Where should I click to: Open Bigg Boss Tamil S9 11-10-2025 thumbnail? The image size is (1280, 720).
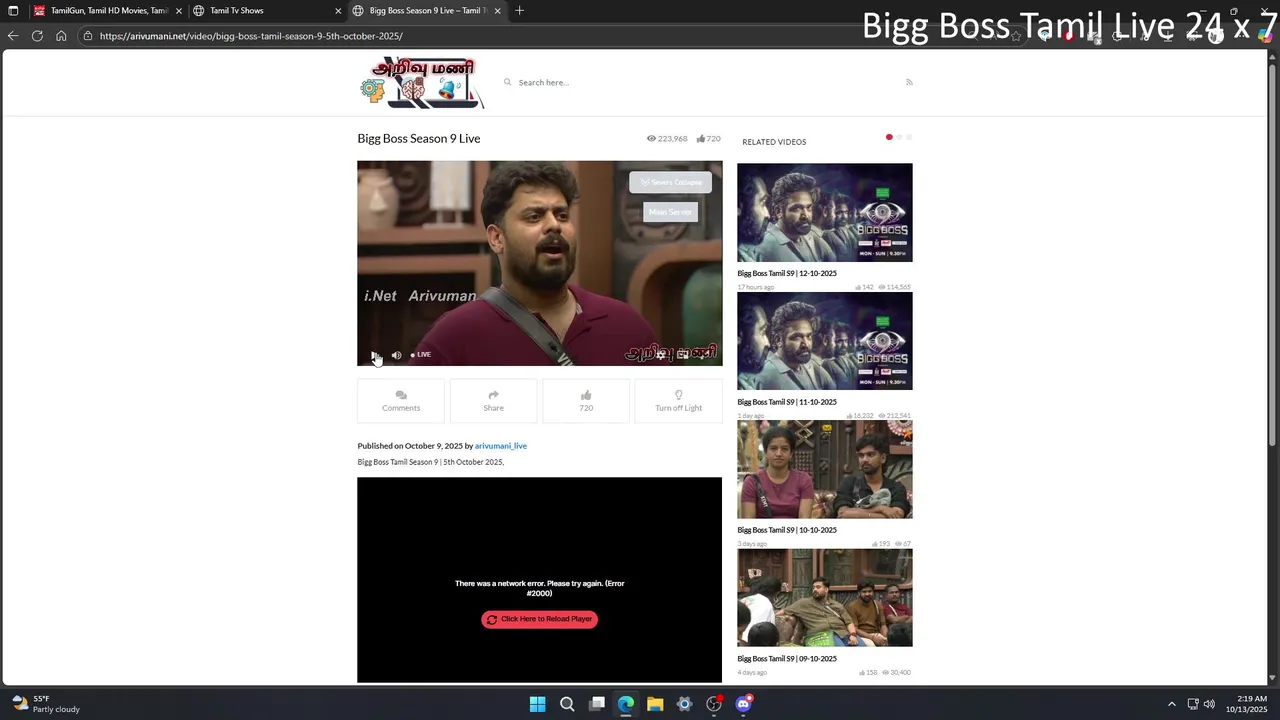pos(825,341)
